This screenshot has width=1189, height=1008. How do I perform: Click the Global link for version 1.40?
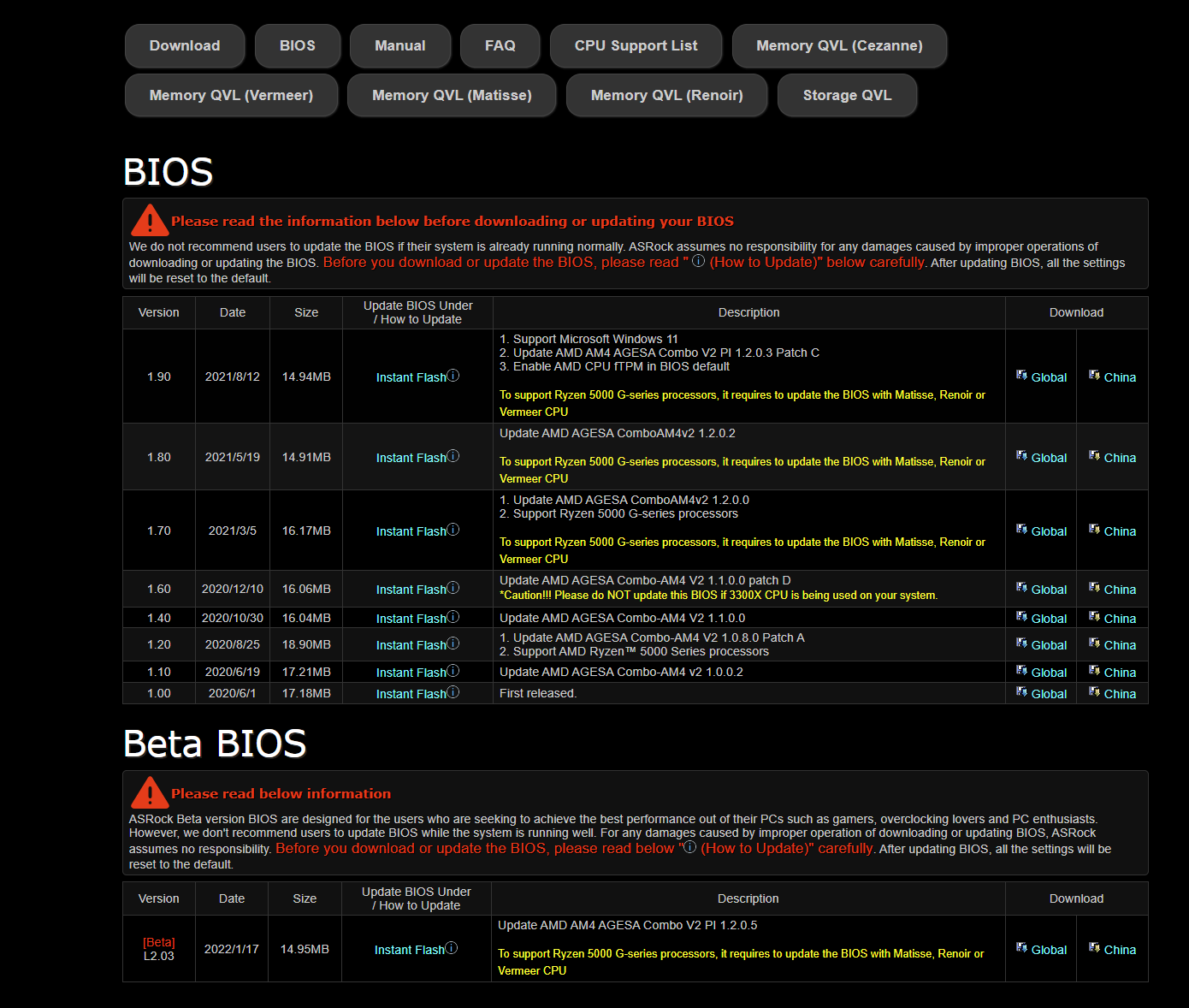(1049, 619)
